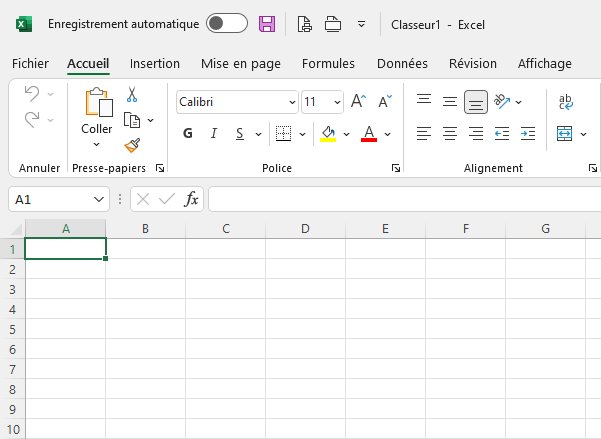This screenshot has height=439, width=601.
Task: Click cancel X in formula bar
Action: (x=143, y=199)
